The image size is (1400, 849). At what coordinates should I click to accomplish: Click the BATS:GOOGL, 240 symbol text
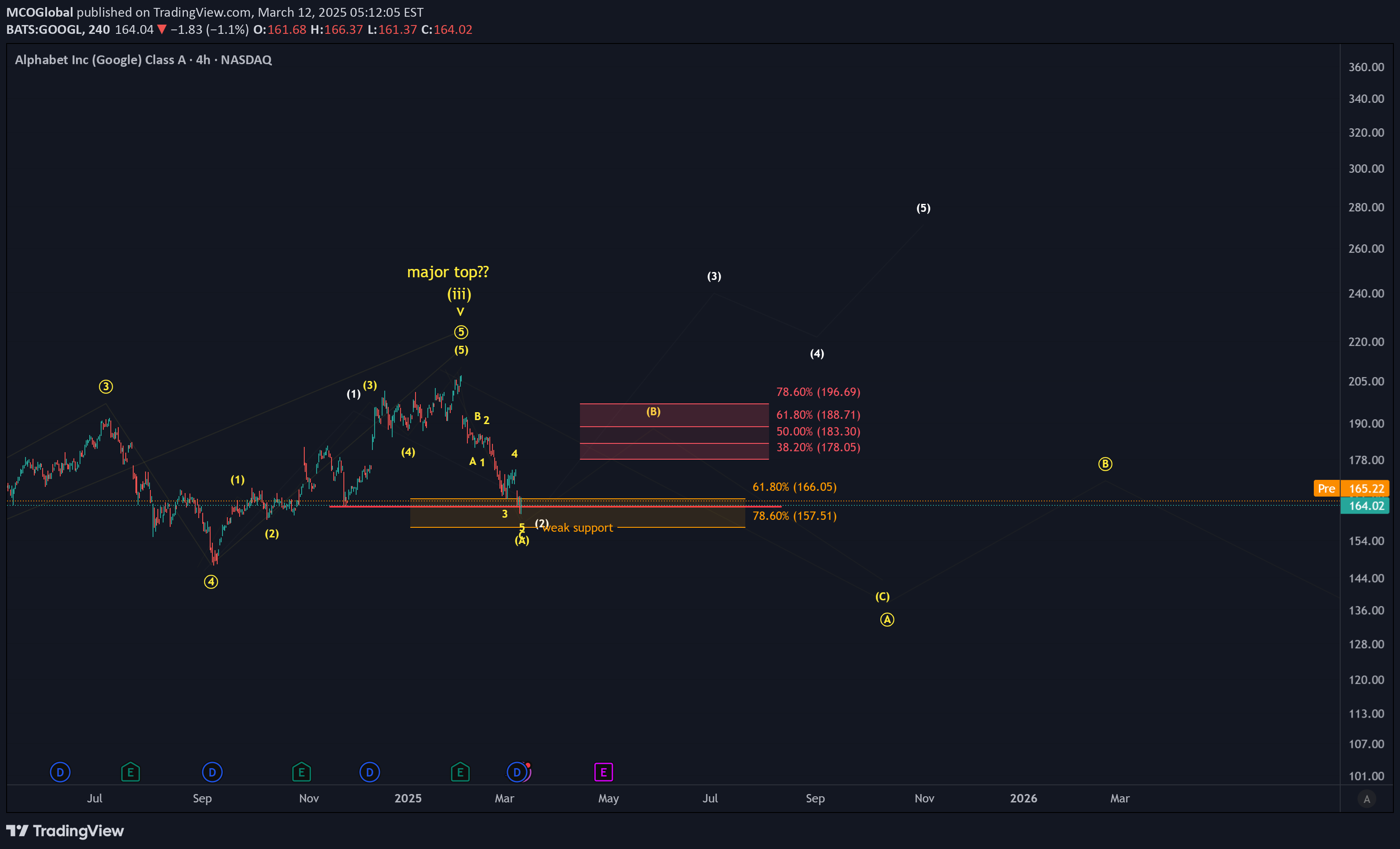tap(58, 29)
